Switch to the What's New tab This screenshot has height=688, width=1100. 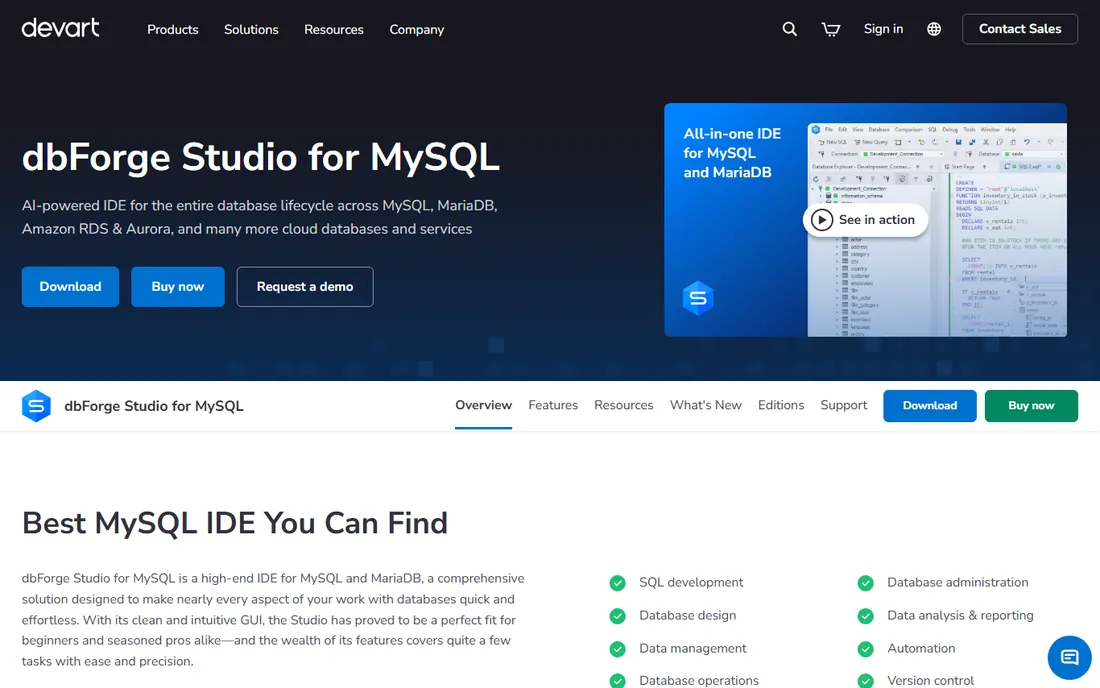pos(706,405)
